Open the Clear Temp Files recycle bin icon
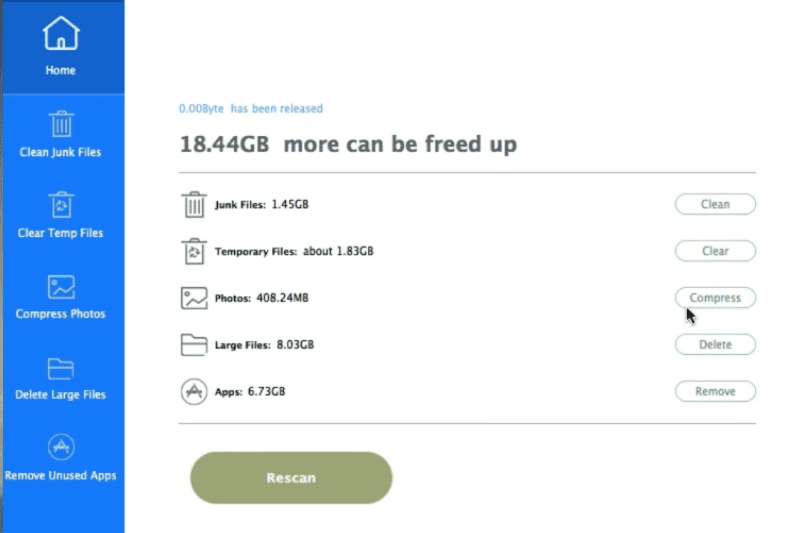This screenshot has height=533, width=808. 61,205
